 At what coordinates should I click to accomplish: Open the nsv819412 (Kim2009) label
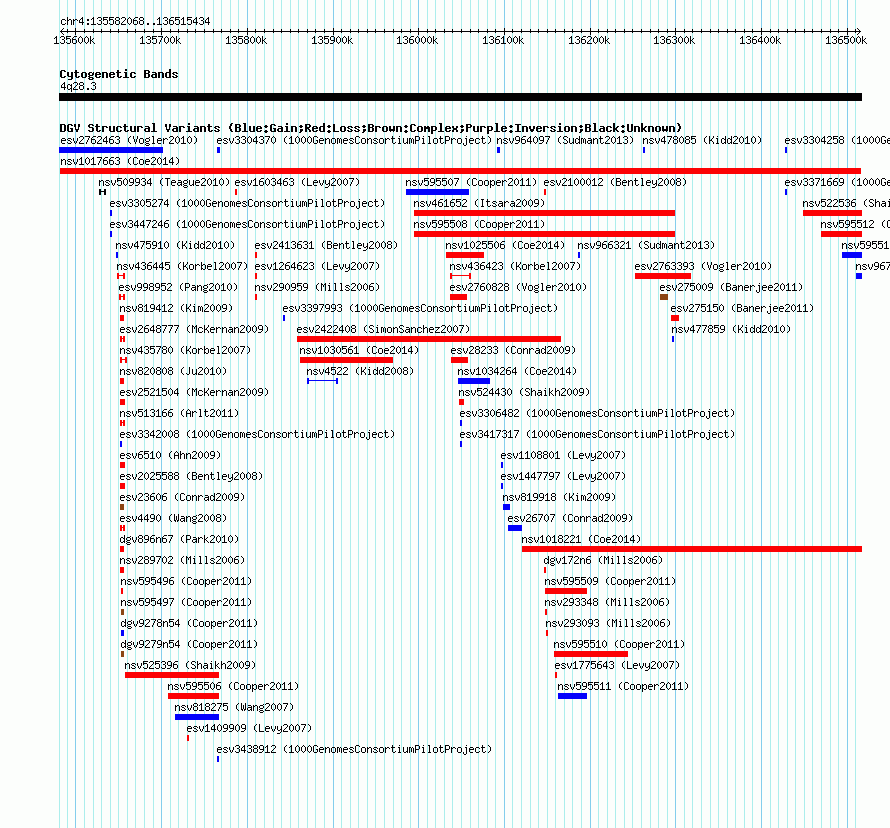point(176,308)
